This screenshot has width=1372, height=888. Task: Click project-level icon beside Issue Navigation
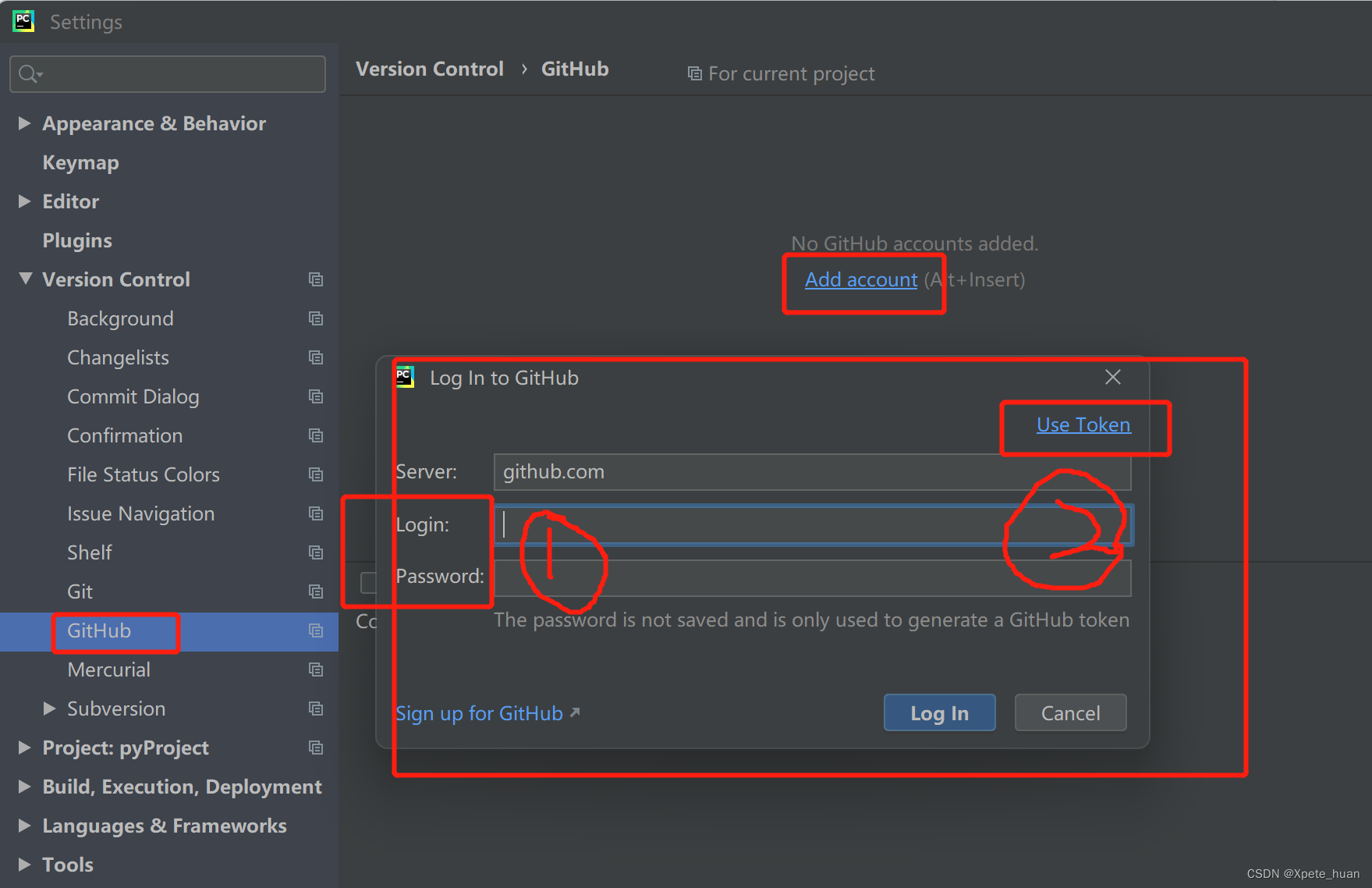click(x=316, y=513)
